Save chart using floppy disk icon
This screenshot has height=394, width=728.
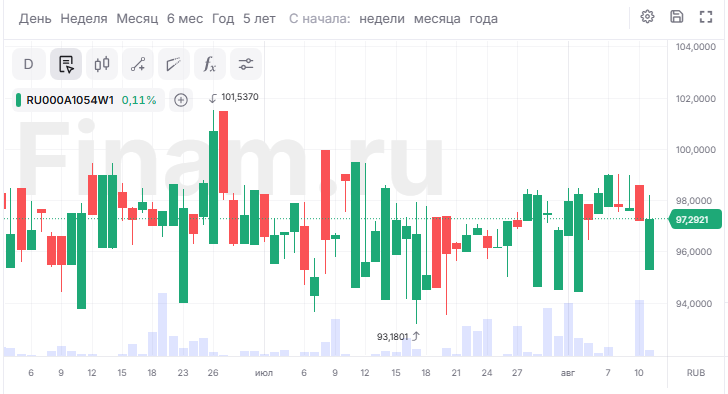pos(677,17)
